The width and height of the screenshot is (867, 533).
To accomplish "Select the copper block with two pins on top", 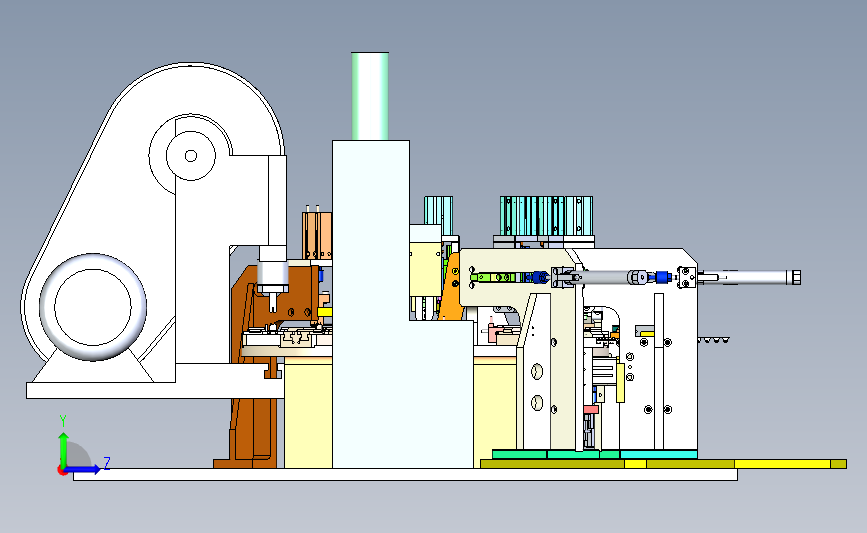I will click(x=317, y=235).
